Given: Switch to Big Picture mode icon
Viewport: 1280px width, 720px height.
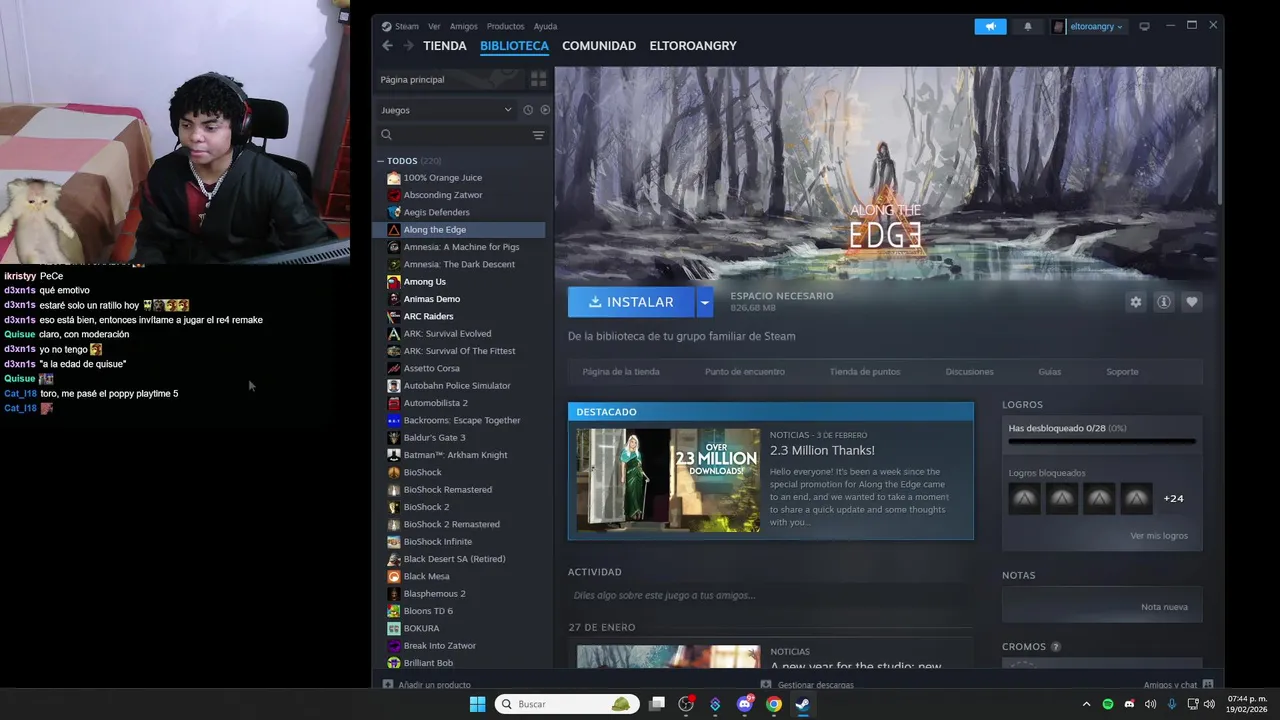Looking at the screenshot, I should (1144, 27).
